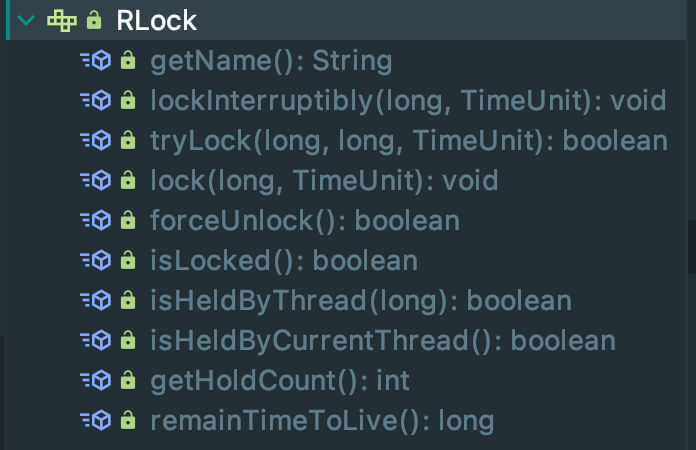The height and width of the screenshot is (450, 696).
Task: Click the method icon beside isLocked()
Action: point(96,261)
